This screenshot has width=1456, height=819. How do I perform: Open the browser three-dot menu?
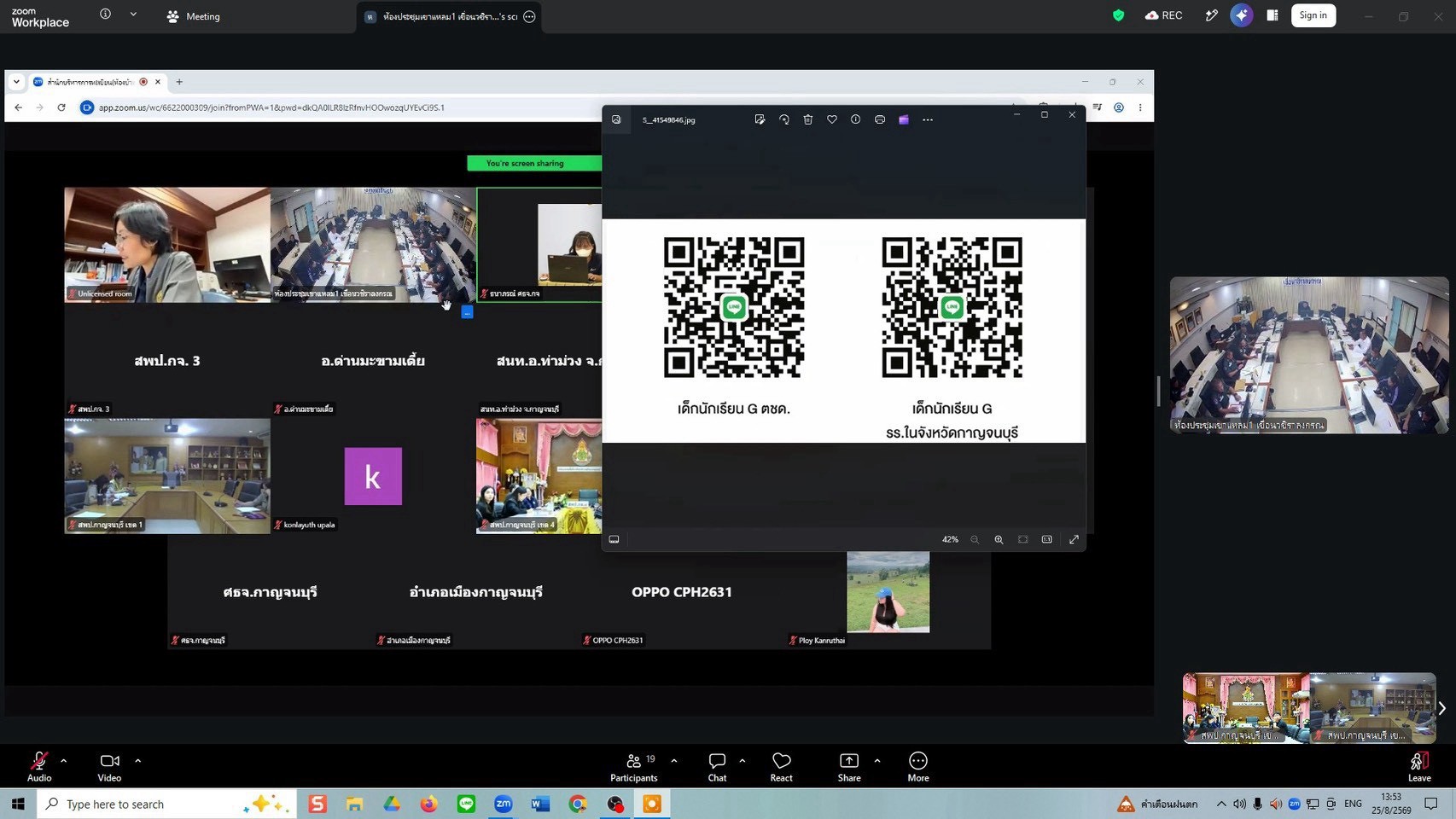click(1140, 107)
